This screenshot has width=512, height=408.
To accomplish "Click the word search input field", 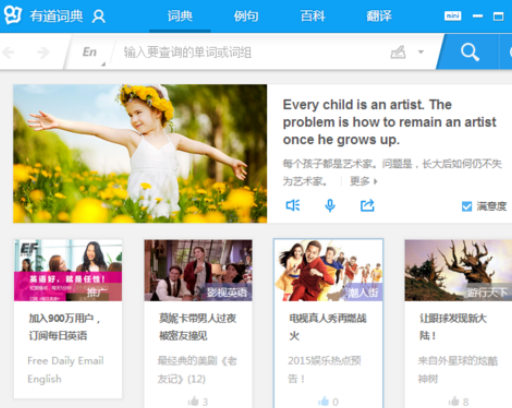I will pos(250,52).
